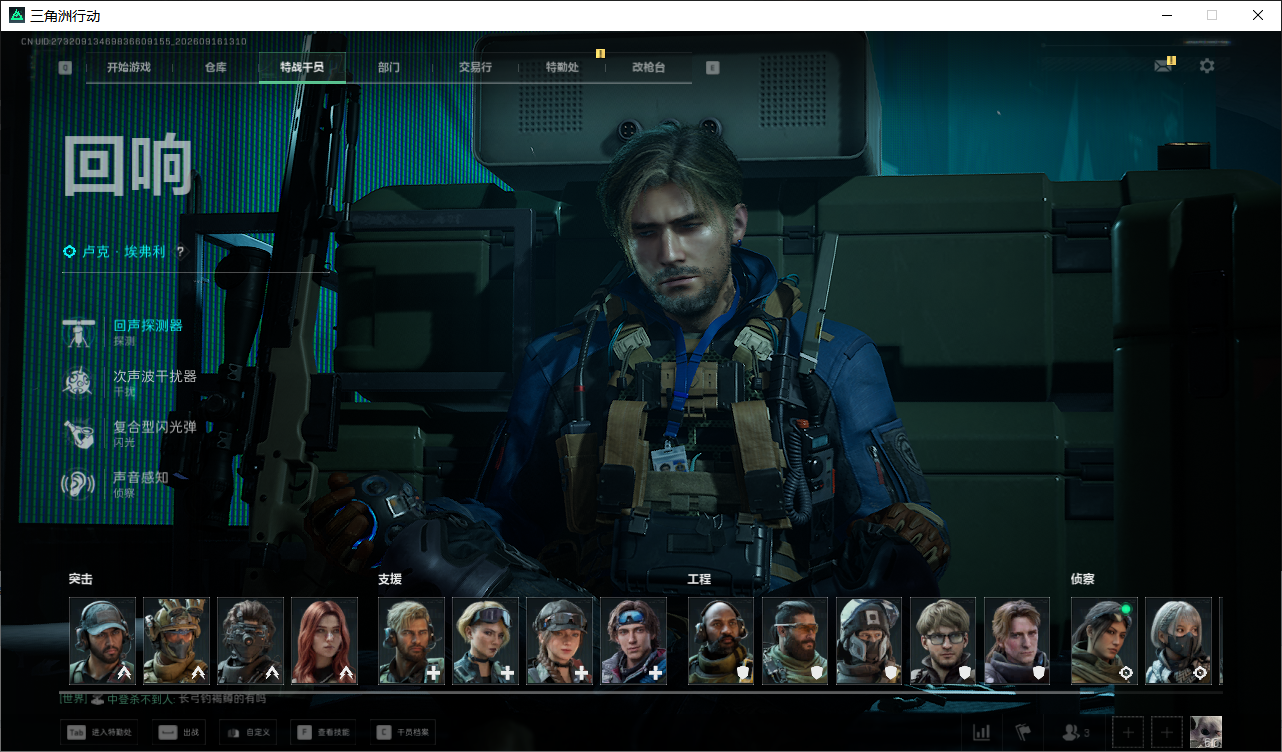Pick the 突击 operator with cap and headset
This screenshot has height=752, width=1282.
(102, 641)
